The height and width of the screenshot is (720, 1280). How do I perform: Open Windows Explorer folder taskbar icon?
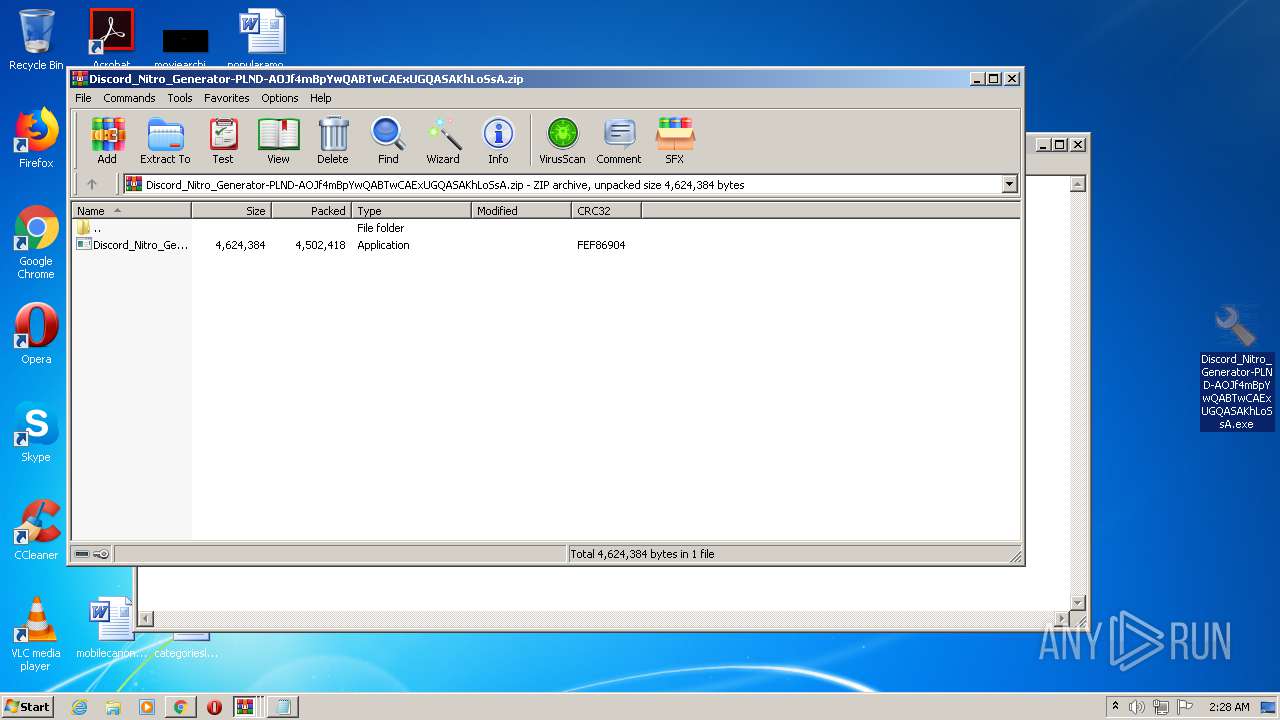(x=113, y=706)
